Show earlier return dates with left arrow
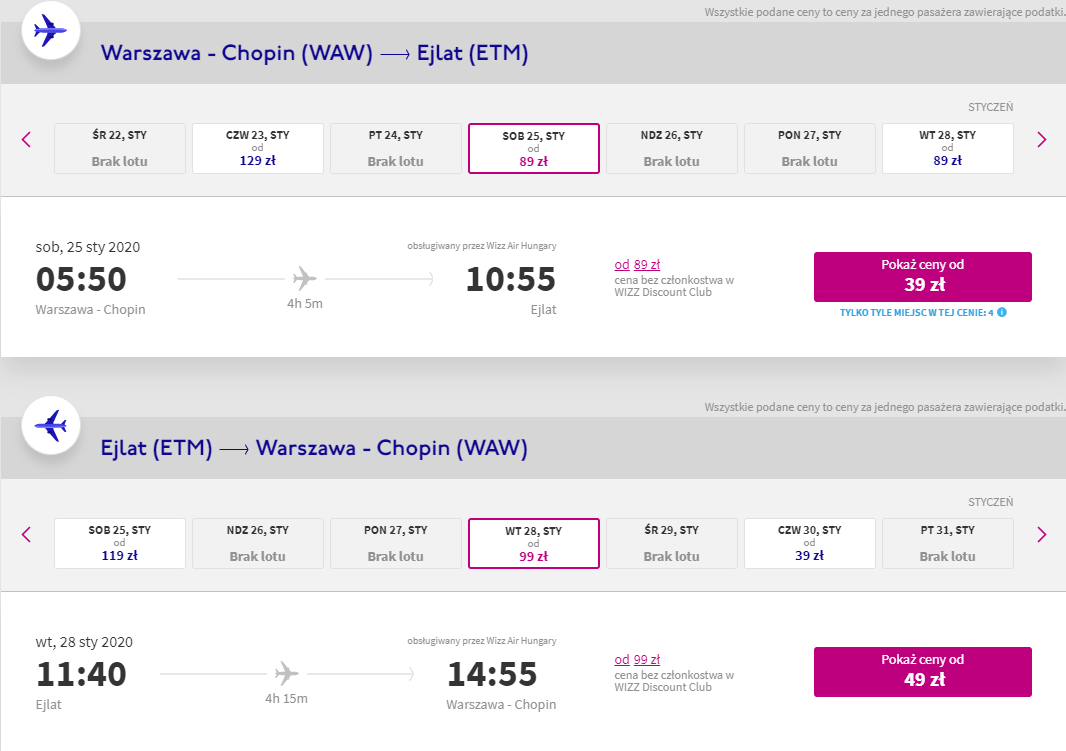This screenshot has width=1066, height=751. tap(27, 534)
